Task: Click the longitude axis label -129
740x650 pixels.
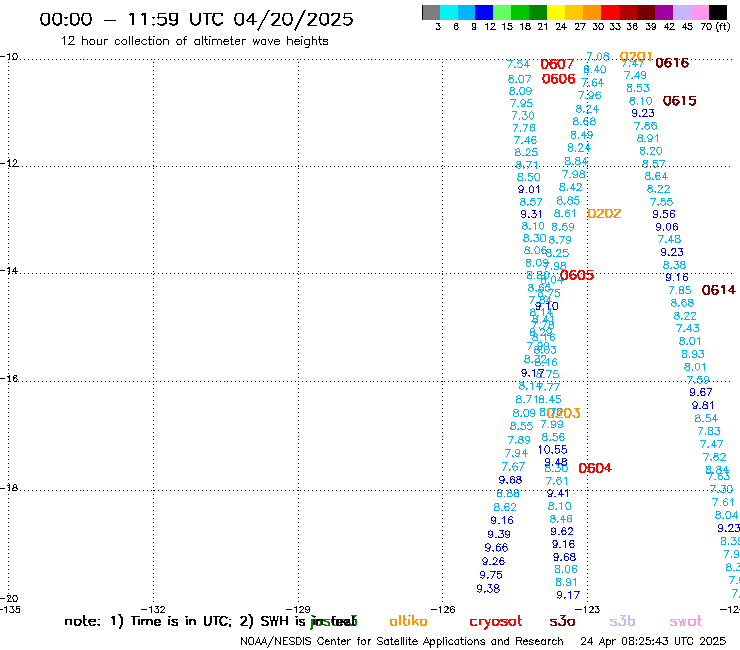Action: pos(298,610)
